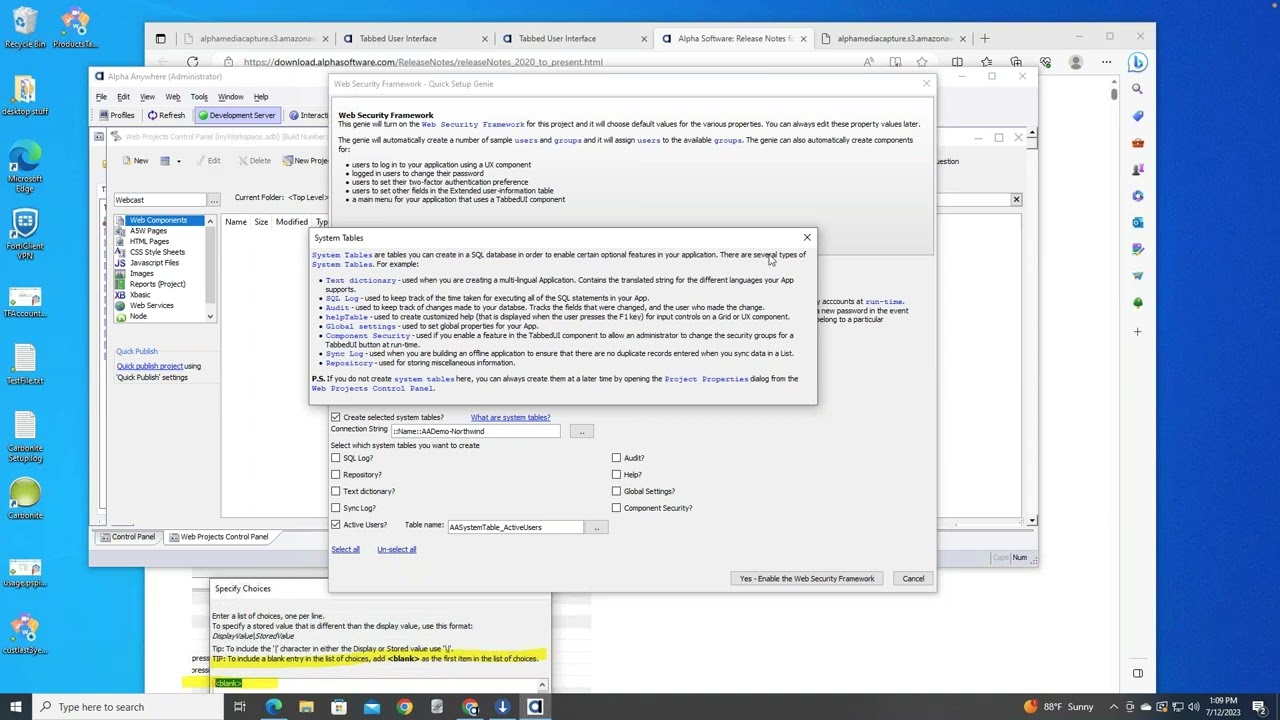Switch to Alpha Software Release Notes browser tab
This screenshot has height=720, width=1280.
point(734,38)
